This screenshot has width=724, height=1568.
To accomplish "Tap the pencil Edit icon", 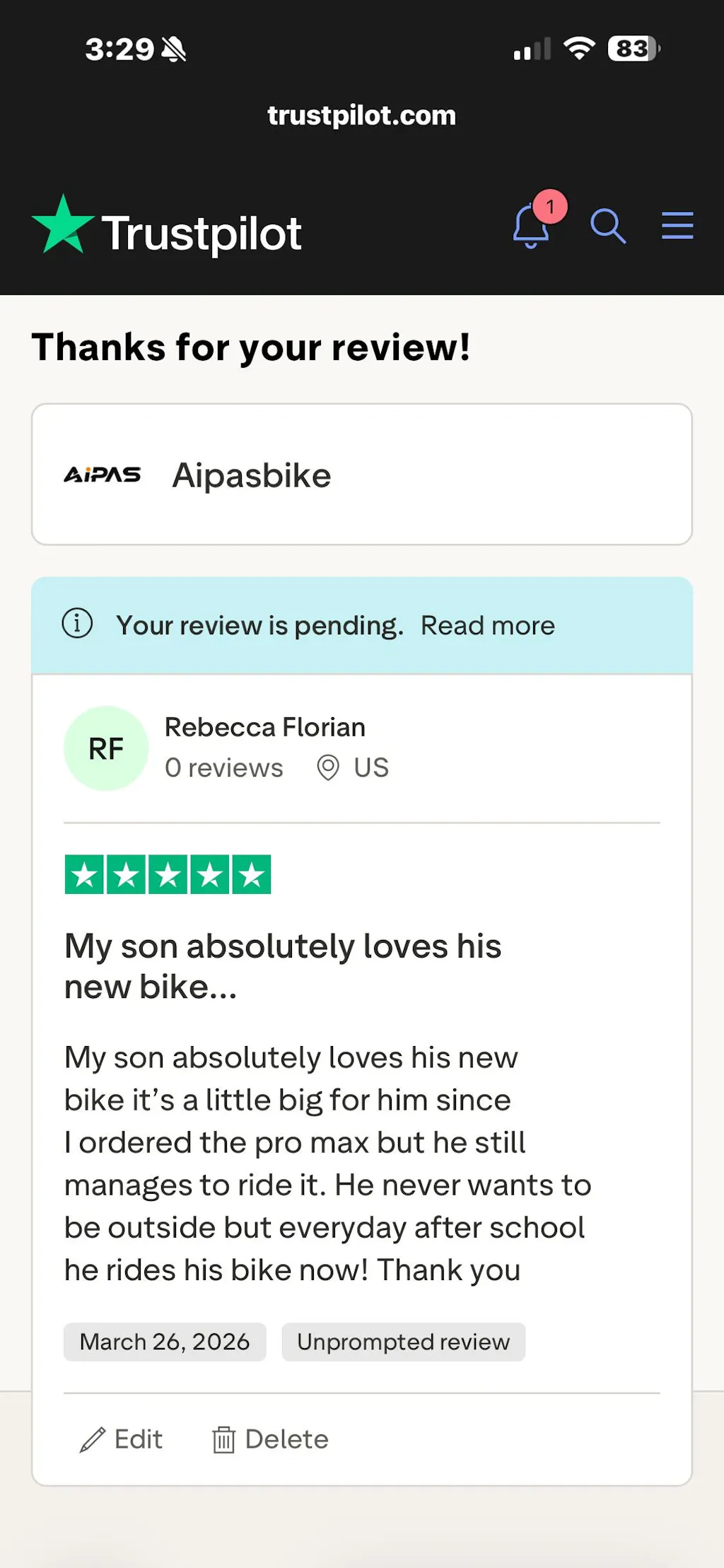I will 93,1439.
